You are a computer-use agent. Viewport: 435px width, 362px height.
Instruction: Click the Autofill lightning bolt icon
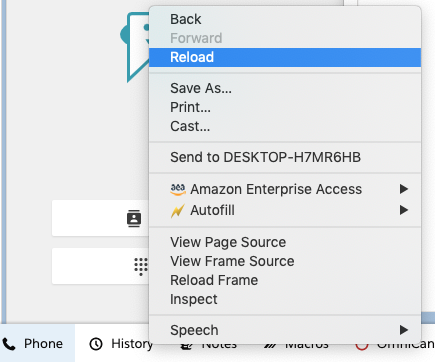pos(178,211)
